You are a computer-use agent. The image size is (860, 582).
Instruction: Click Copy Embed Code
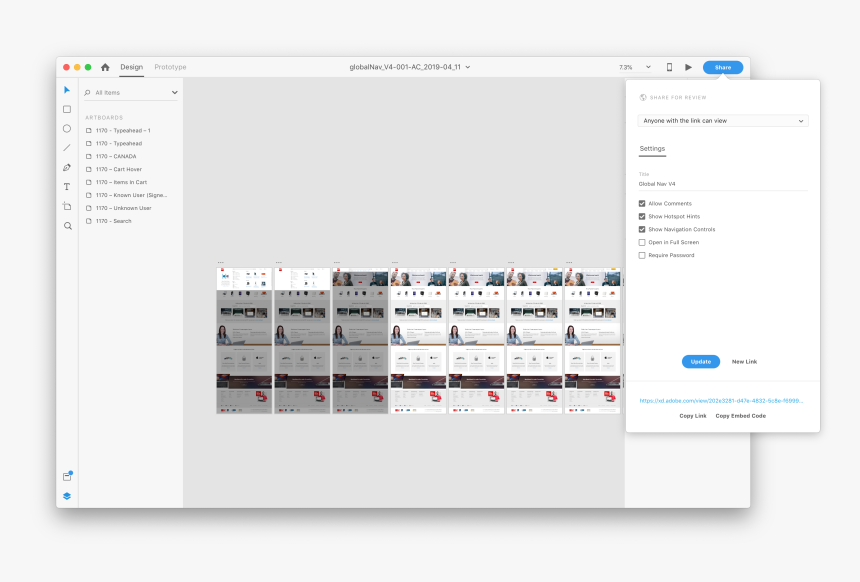(x=740, y=416)
